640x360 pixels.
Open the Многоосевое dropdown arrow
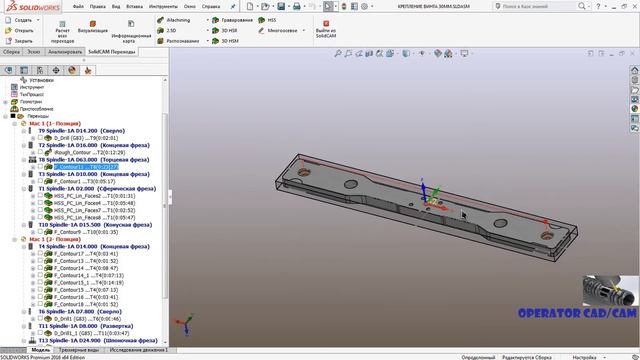304,31
